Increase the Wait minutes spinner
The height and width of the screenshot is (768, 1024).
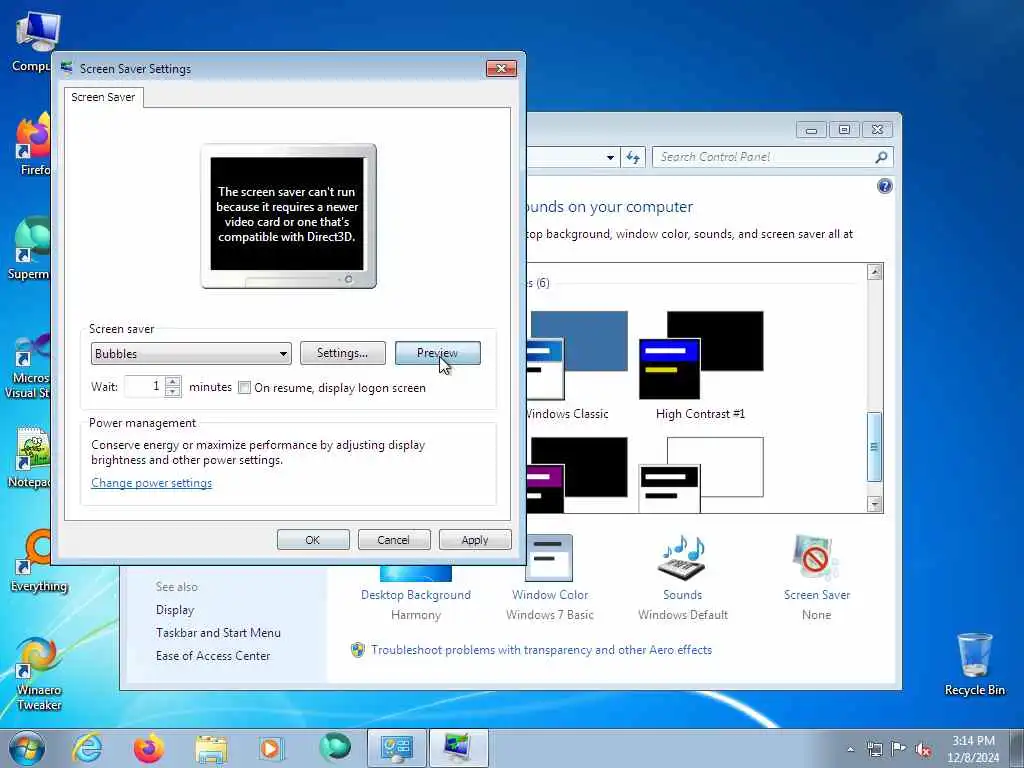[x=172, y=381]
